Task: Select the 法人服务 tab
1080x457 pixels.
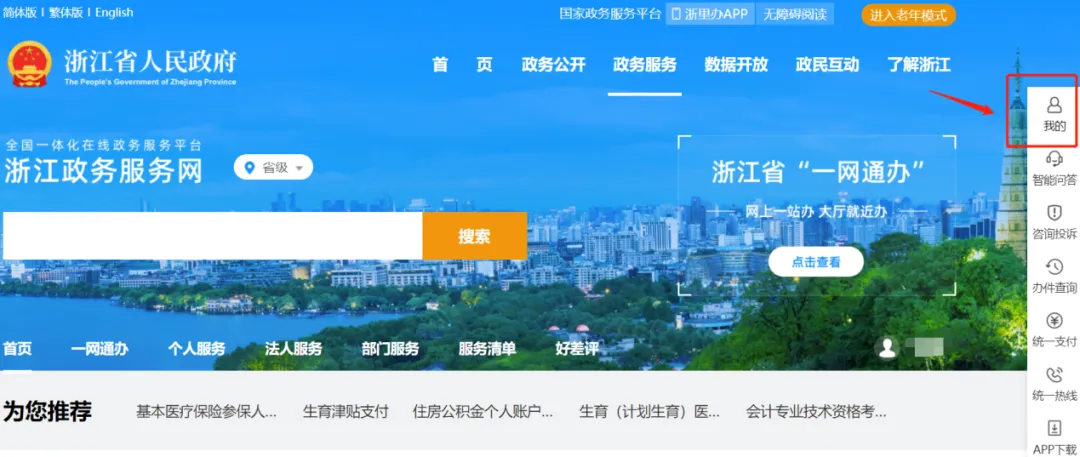Action: (293, 349)
